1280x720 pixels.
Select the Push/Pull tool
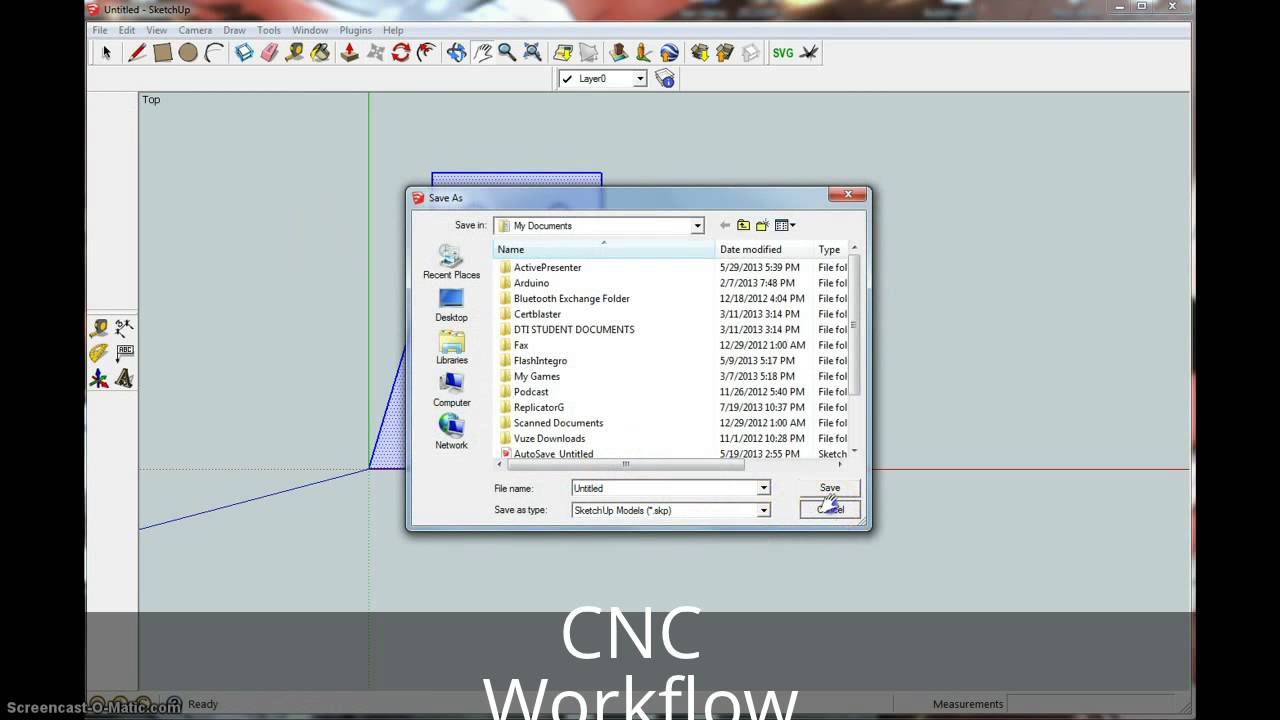[349, 53]
